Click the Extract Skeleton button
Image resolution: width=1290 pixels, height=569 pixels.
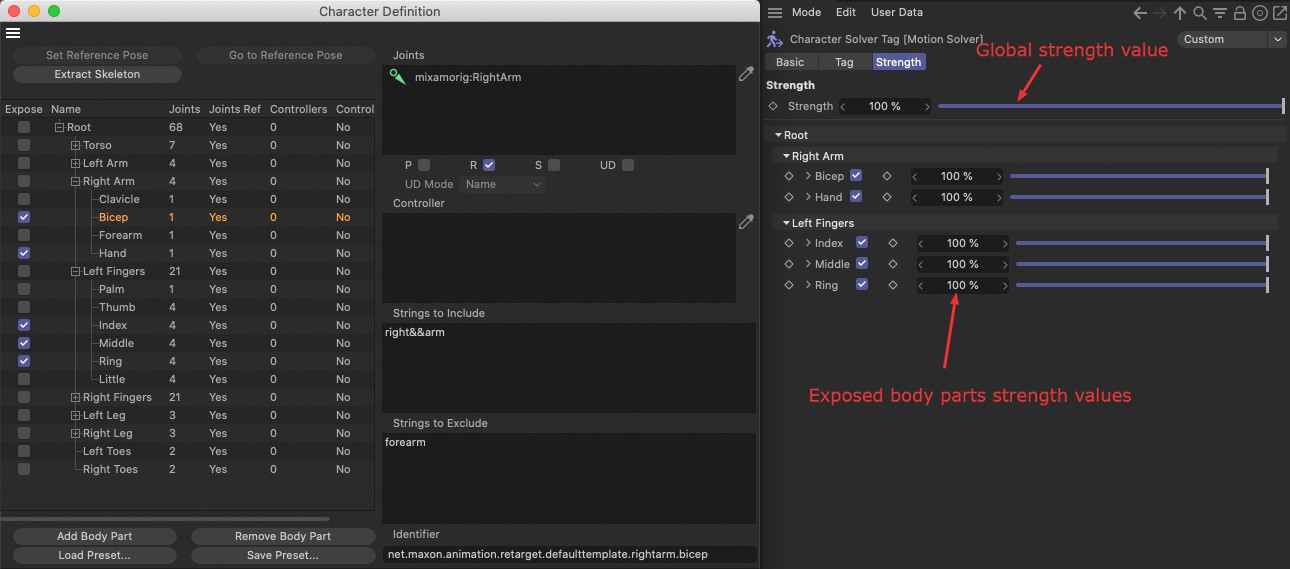[x=97, y=74]
